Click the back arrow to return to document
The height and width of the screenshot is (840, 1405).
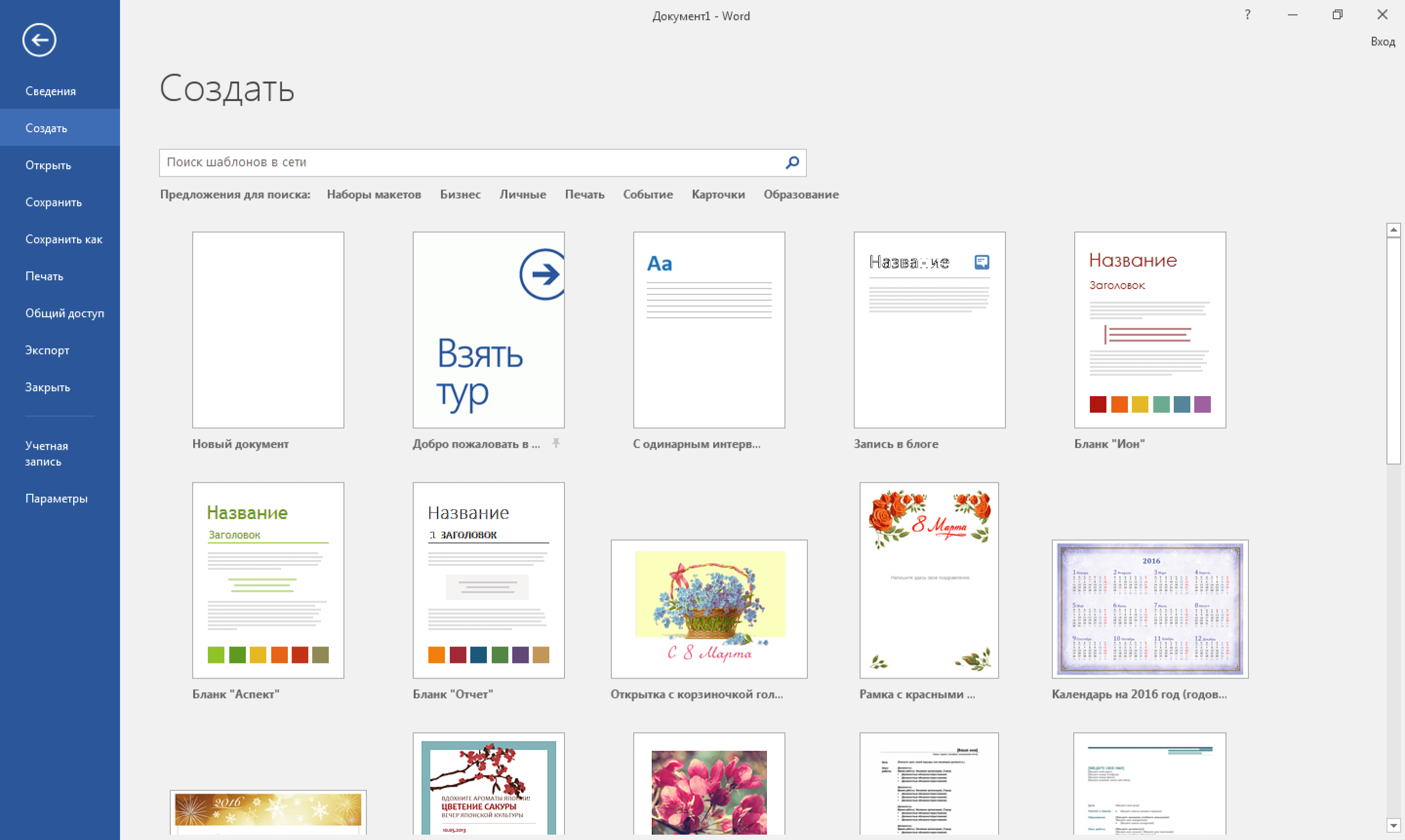point(39,40)
